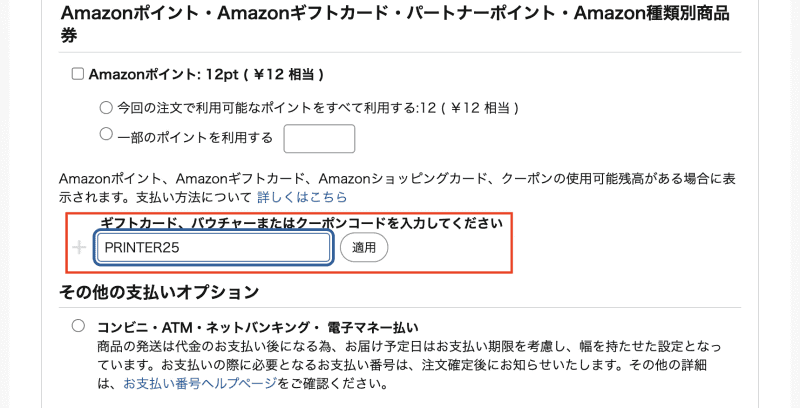Click the コンビニ・ATM・ネットバンキング・電子マネー払い bold label
Image resolution: width=800 pixels, height=408 pixels.
pyautogui.click(x=257, y=327)
